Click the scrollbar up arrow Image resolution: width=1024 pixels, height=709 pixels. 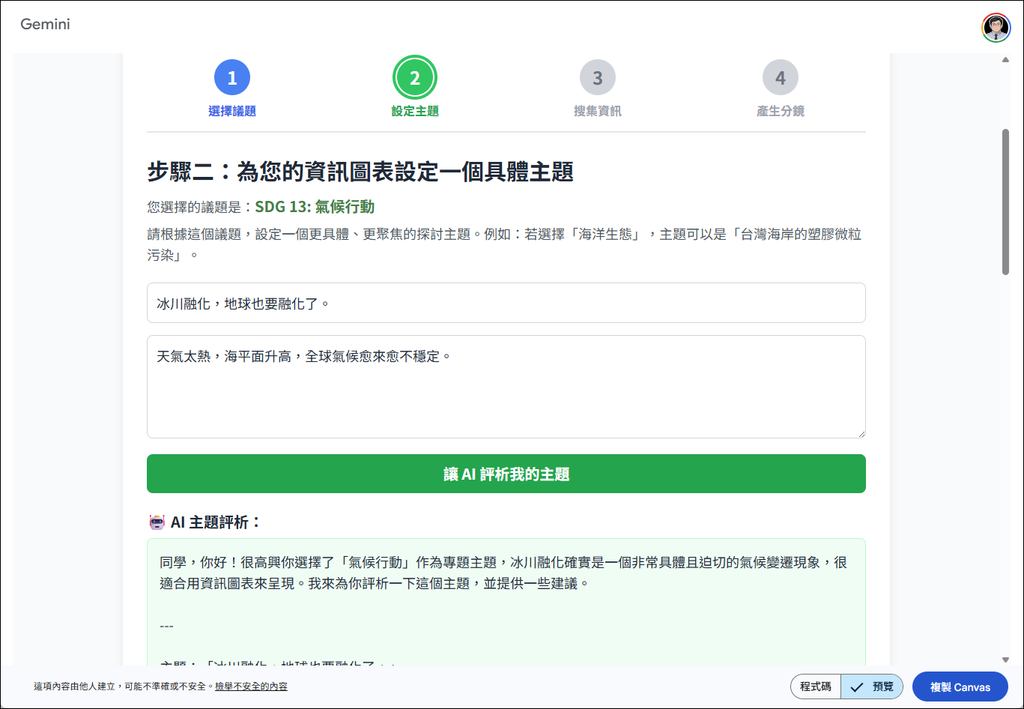coord(1006,59)
